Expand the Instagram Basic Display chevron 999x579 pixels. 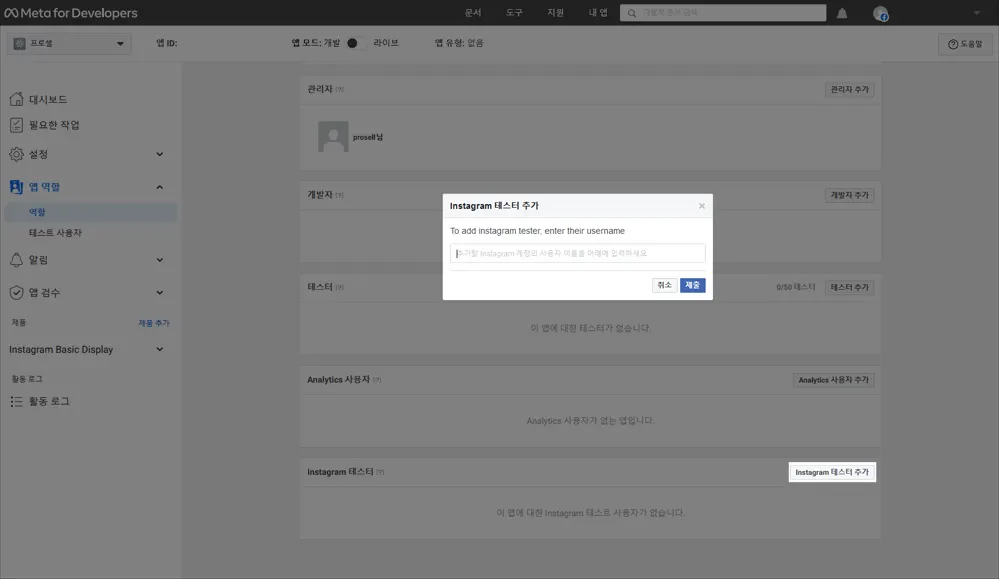(x=160, y=349)
